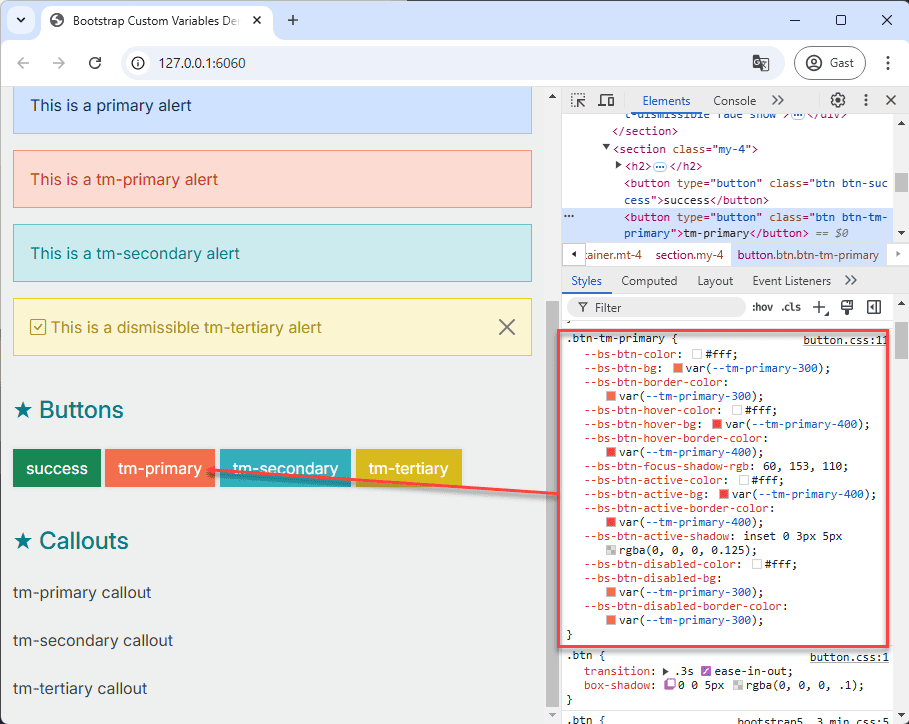Screen dimensions: 909x724
Task: Select the 'This is a tm-primary alert' text
Action: [124, 180]
